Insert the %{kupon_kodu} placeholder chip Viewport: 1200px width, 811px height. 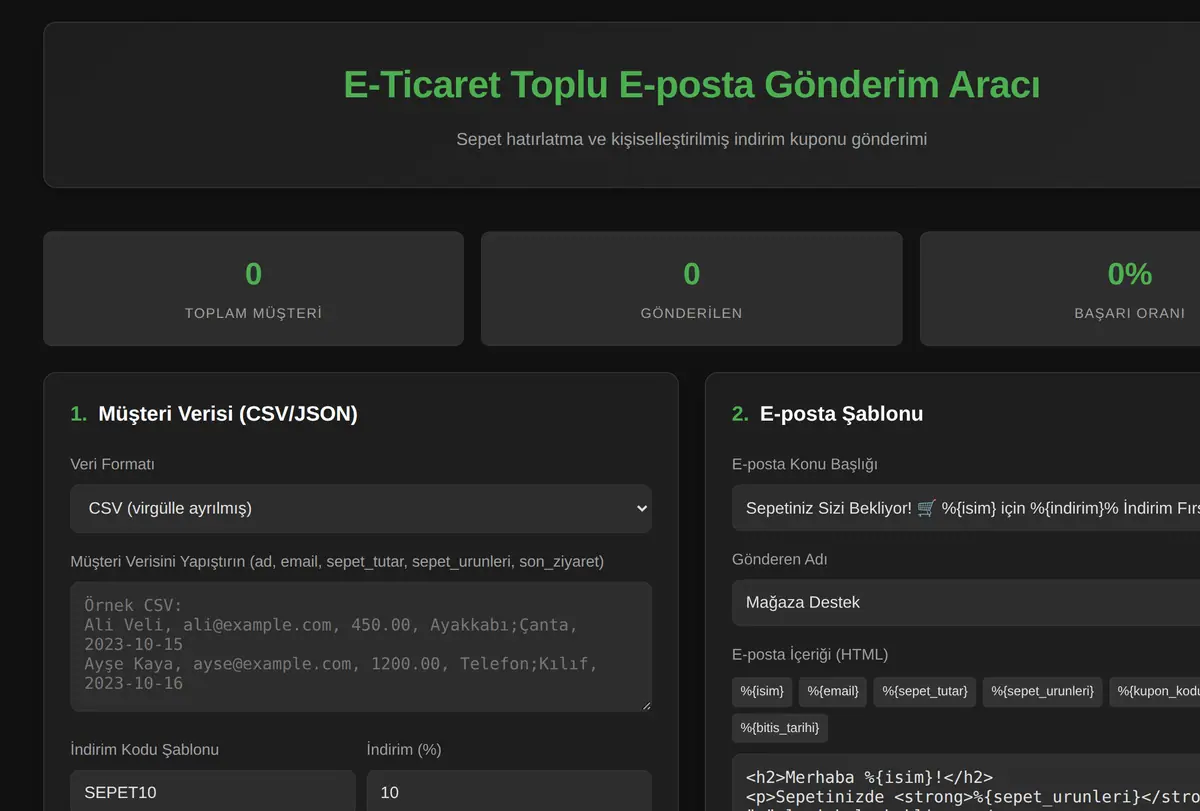tap(1155, 691)
